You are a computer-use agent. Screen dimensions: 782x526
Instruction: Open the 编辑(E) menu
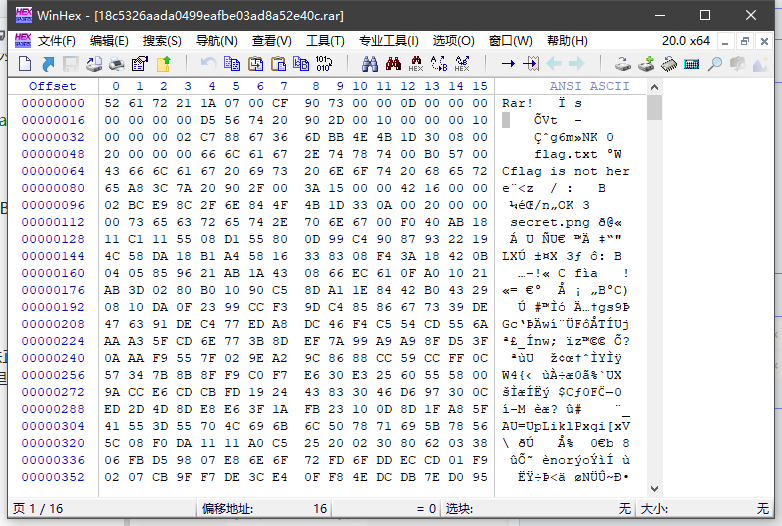[109, 41]
